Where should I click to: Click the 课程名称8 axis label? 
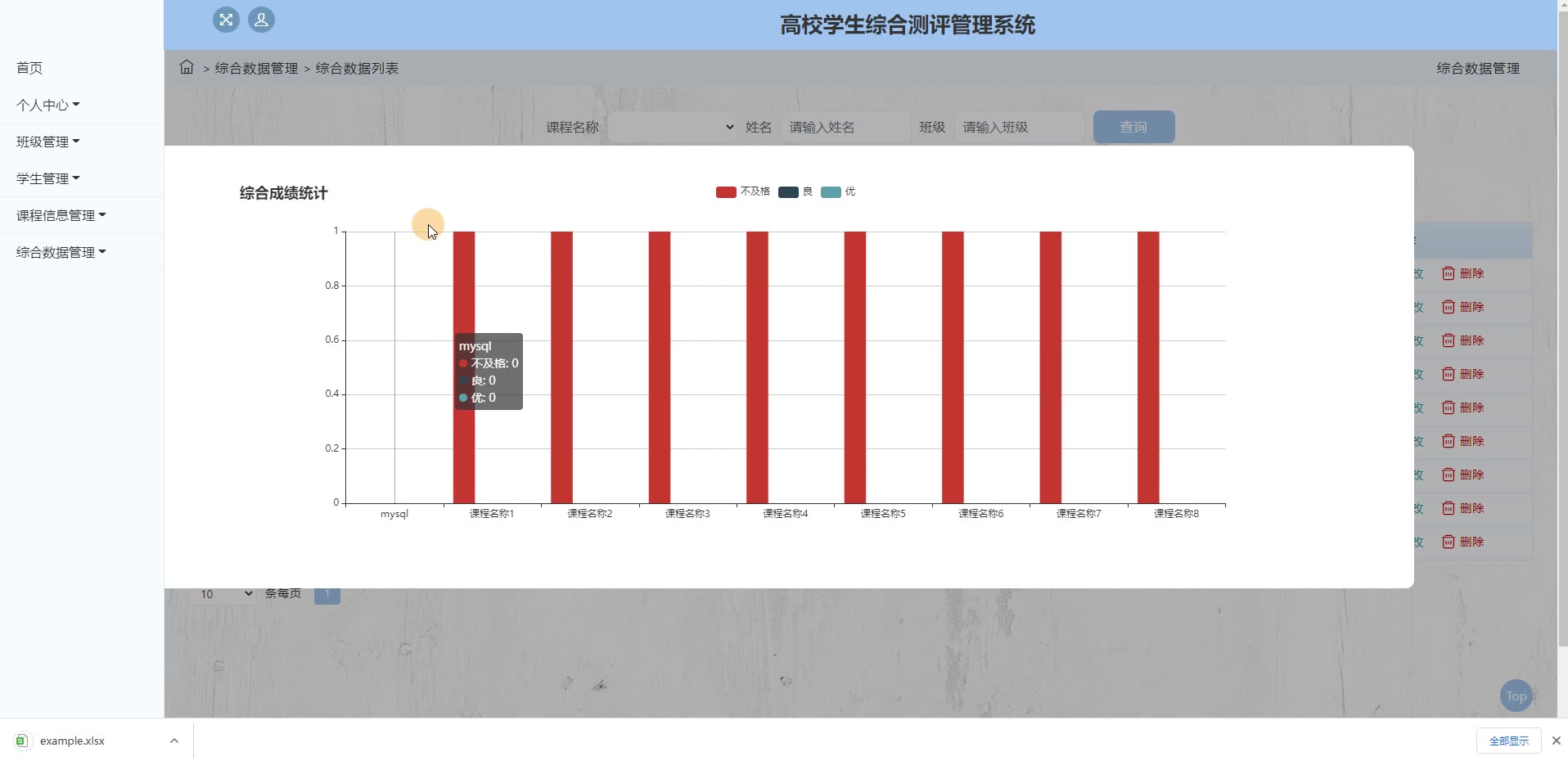click(x=1177, y=514)
